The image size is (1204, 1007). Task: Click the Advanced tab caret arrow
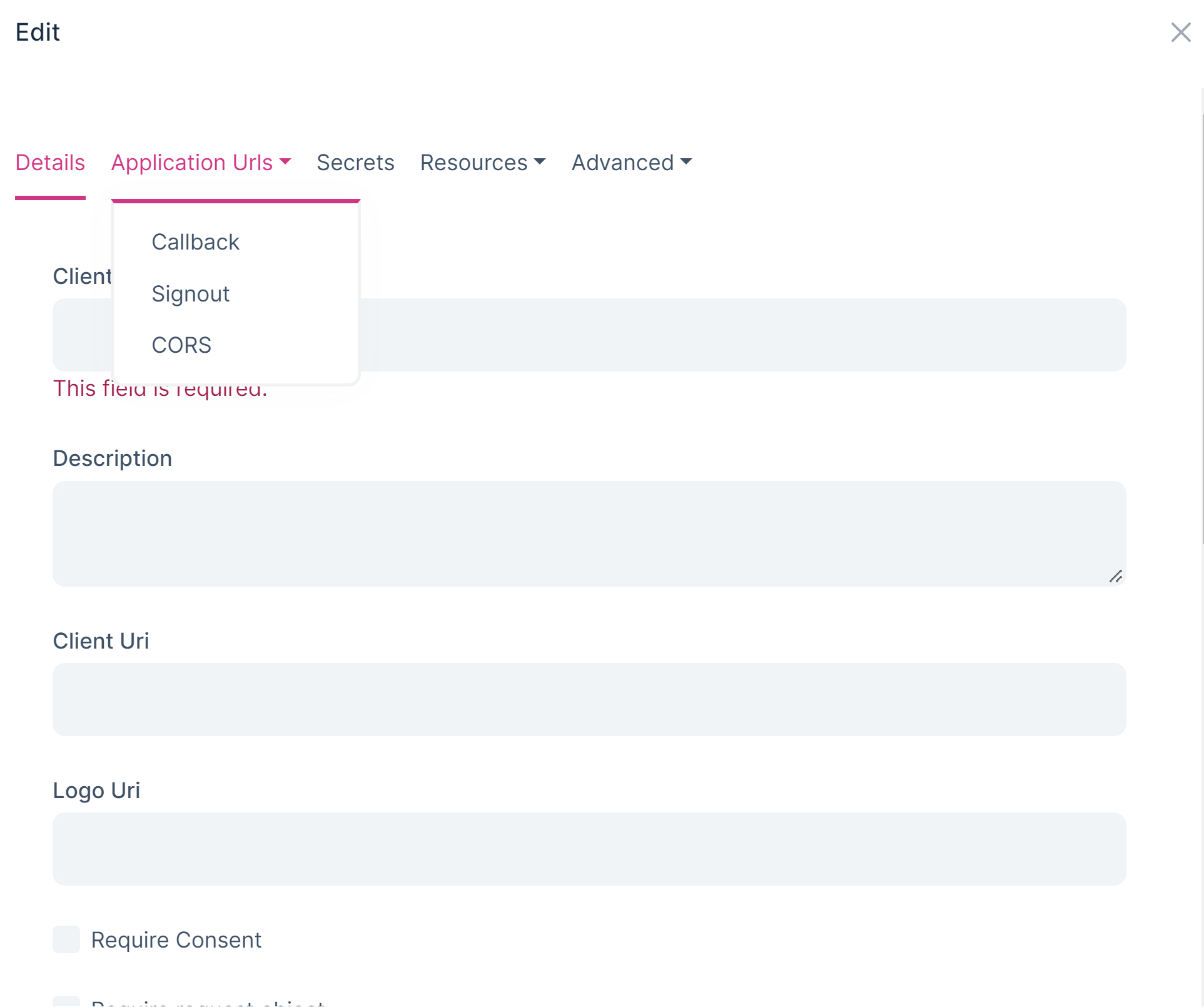pos(686,162)
